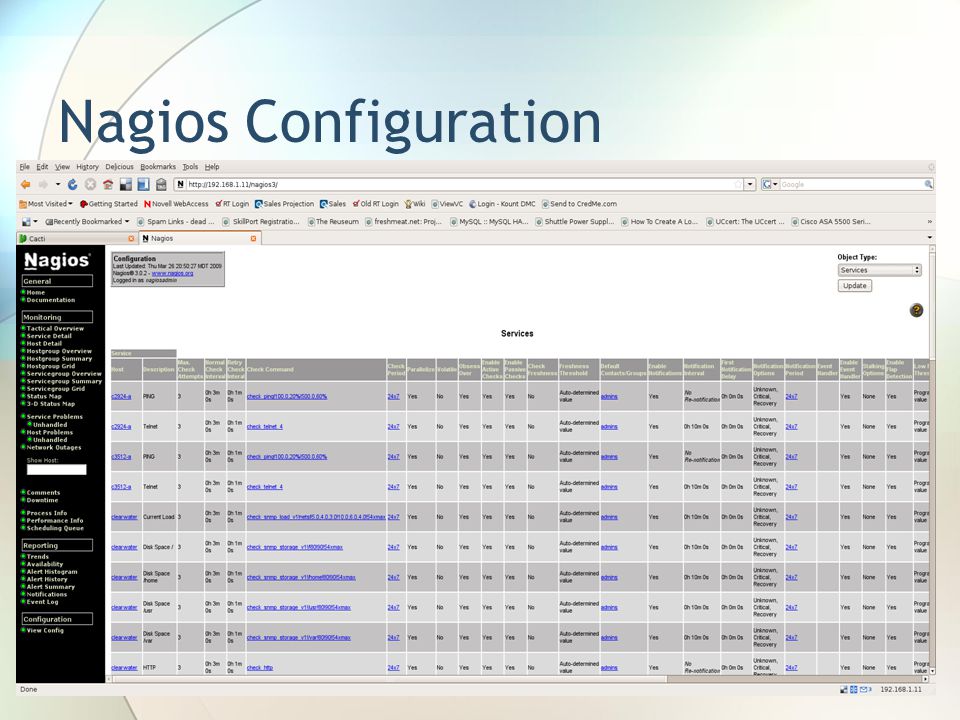This screenshot has height=720, width=960.
Task: Open the Bookmarks menu
Action: point(158,167)
